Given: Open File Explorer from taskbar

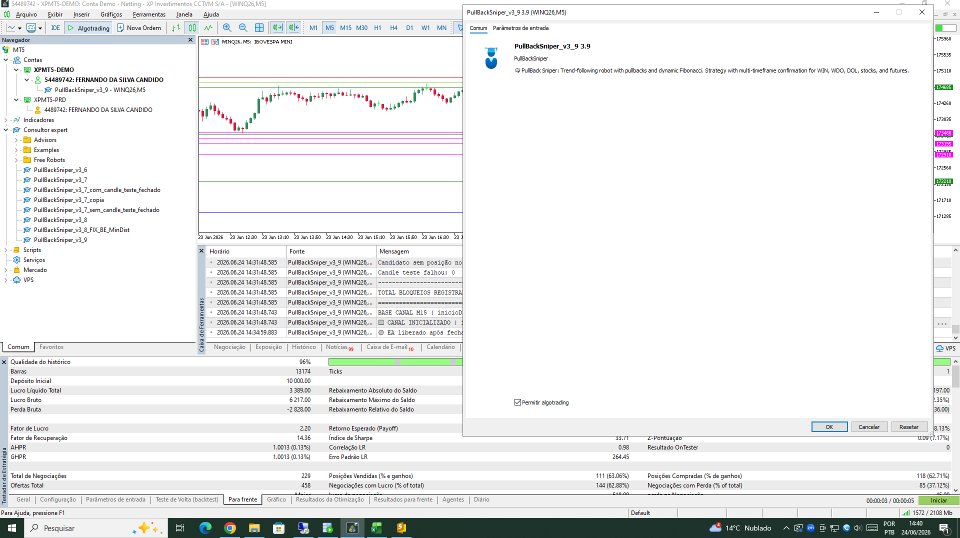Looking at the screenshot, I should click(254, 528).
